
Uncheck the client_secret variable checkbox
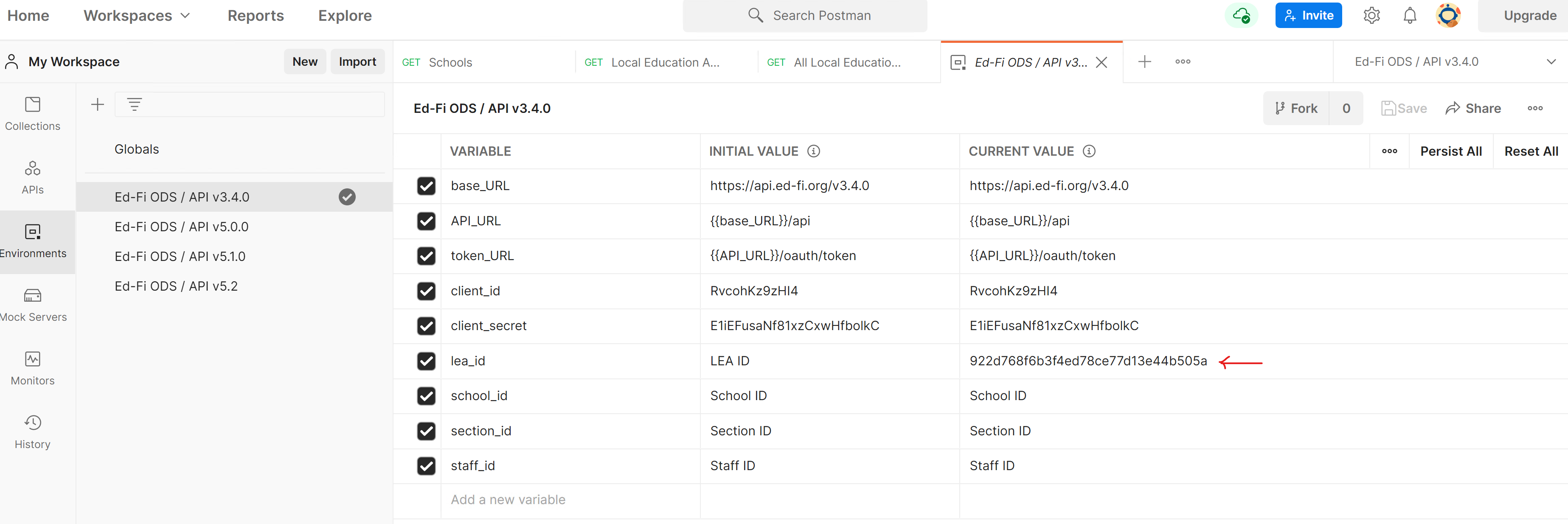tap(426, 326)
